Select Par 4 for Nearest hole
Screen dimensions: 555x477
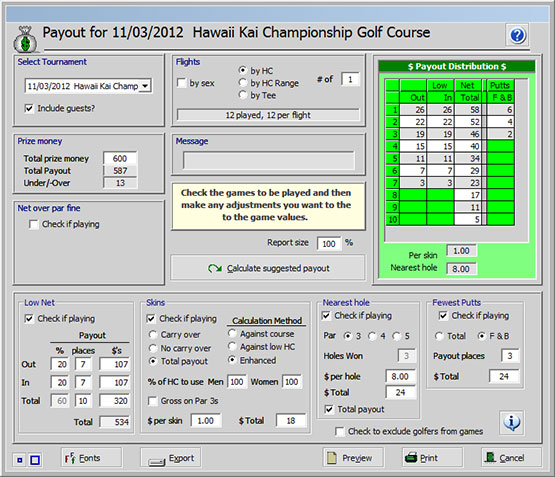372,336
